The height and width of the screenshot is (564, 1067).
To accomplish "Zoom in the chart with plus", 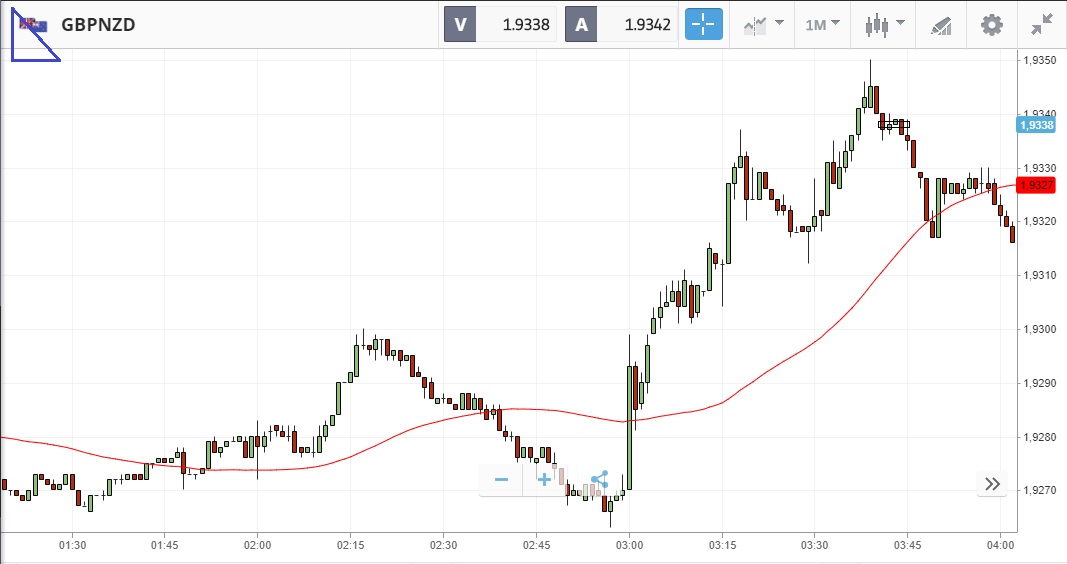I will pyautogui.click(x=544, y=480).
